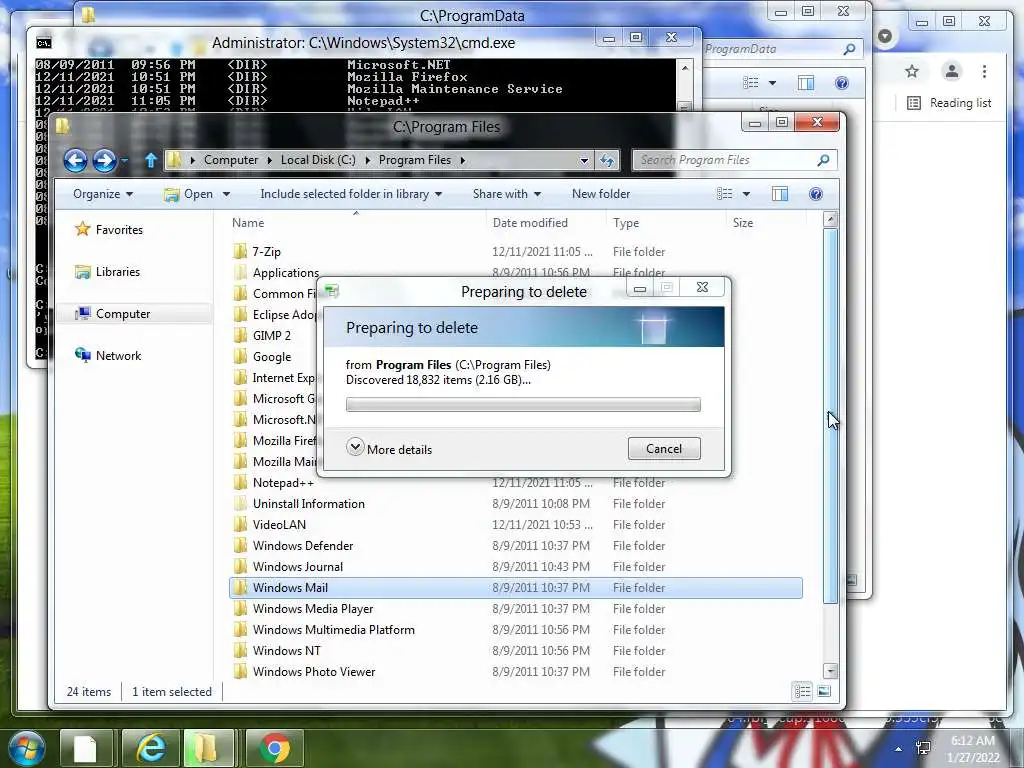Image resolution: width=1024 pixels, height=768 pixels.
Task: Open Share with dropdown
Action: 507,194
